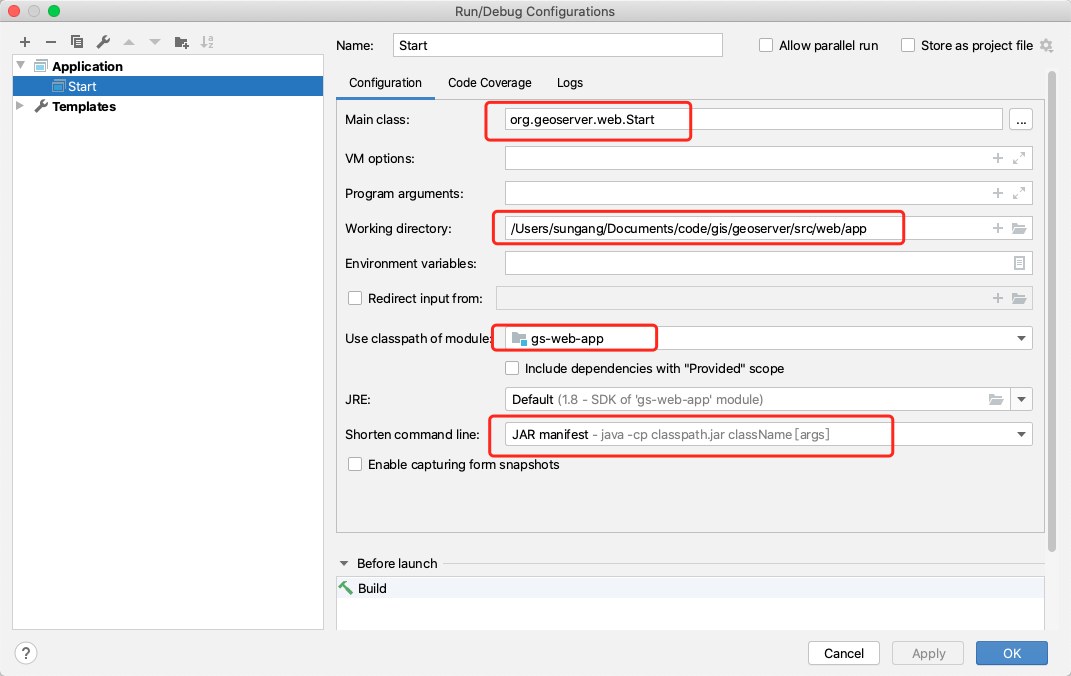Screen dimensions: 1071x676
Task: Open the Use classpath of module dropdown
Action: (x=1021, y=339)
